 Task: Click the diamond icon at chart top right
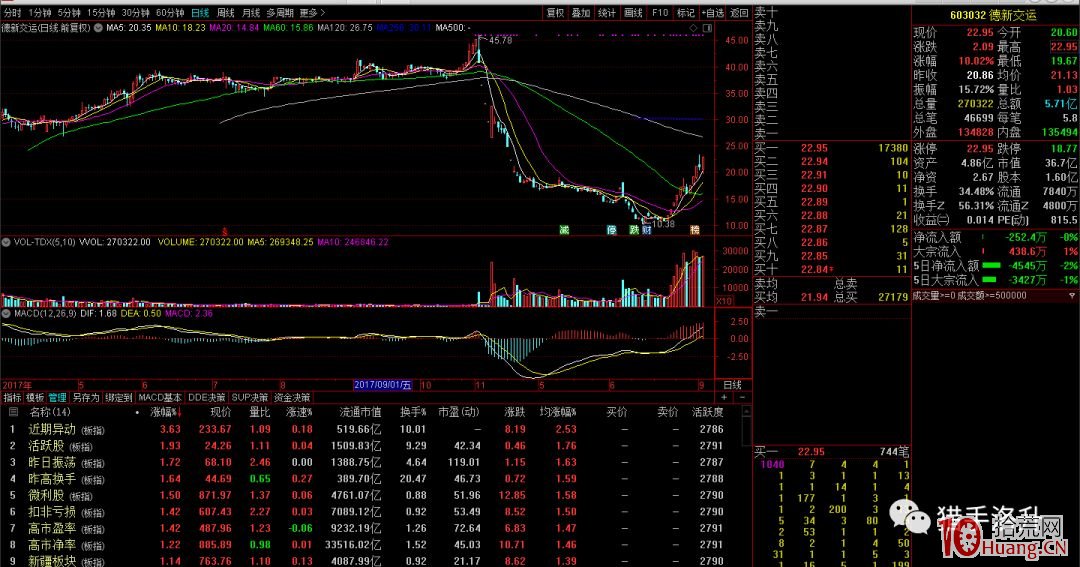(694, 28)
